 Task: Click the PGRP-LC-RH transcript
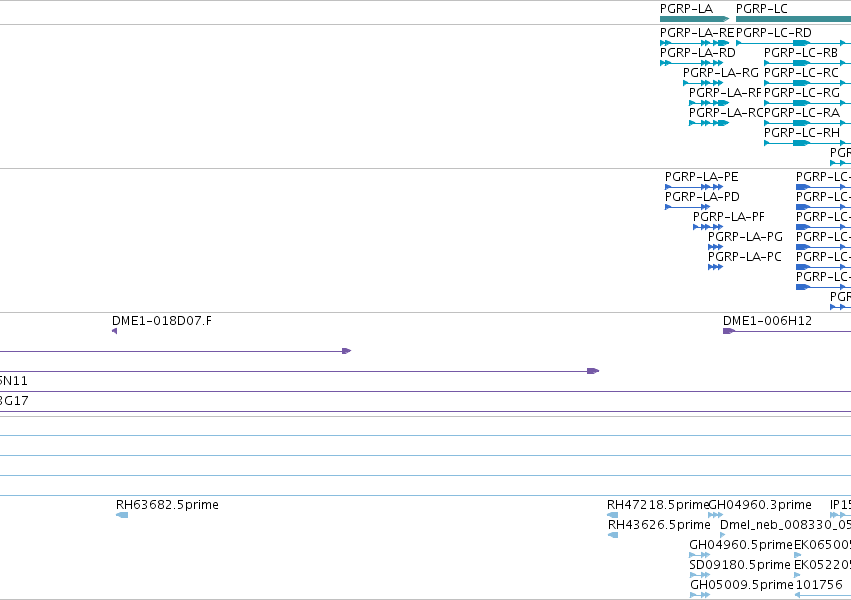coord(807,143)
